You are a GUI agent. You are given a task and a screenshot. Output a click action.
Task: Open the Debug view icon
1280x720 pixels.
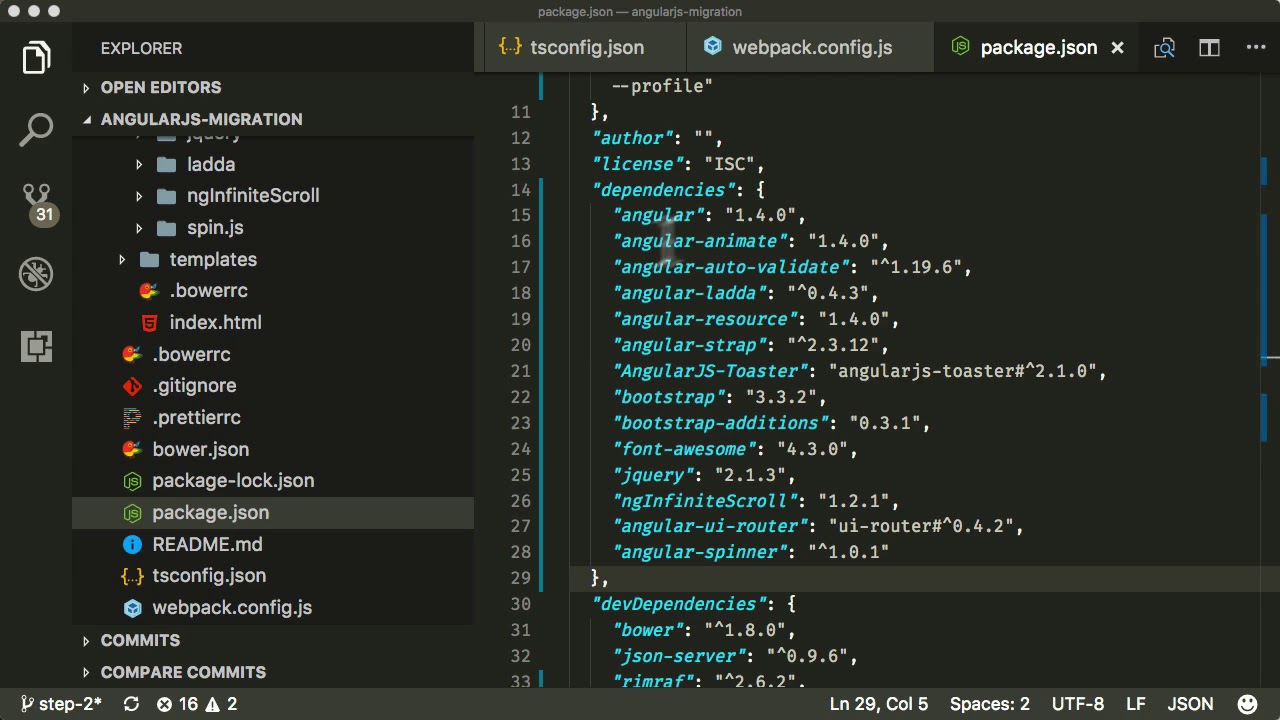click(x=36, y=273)
